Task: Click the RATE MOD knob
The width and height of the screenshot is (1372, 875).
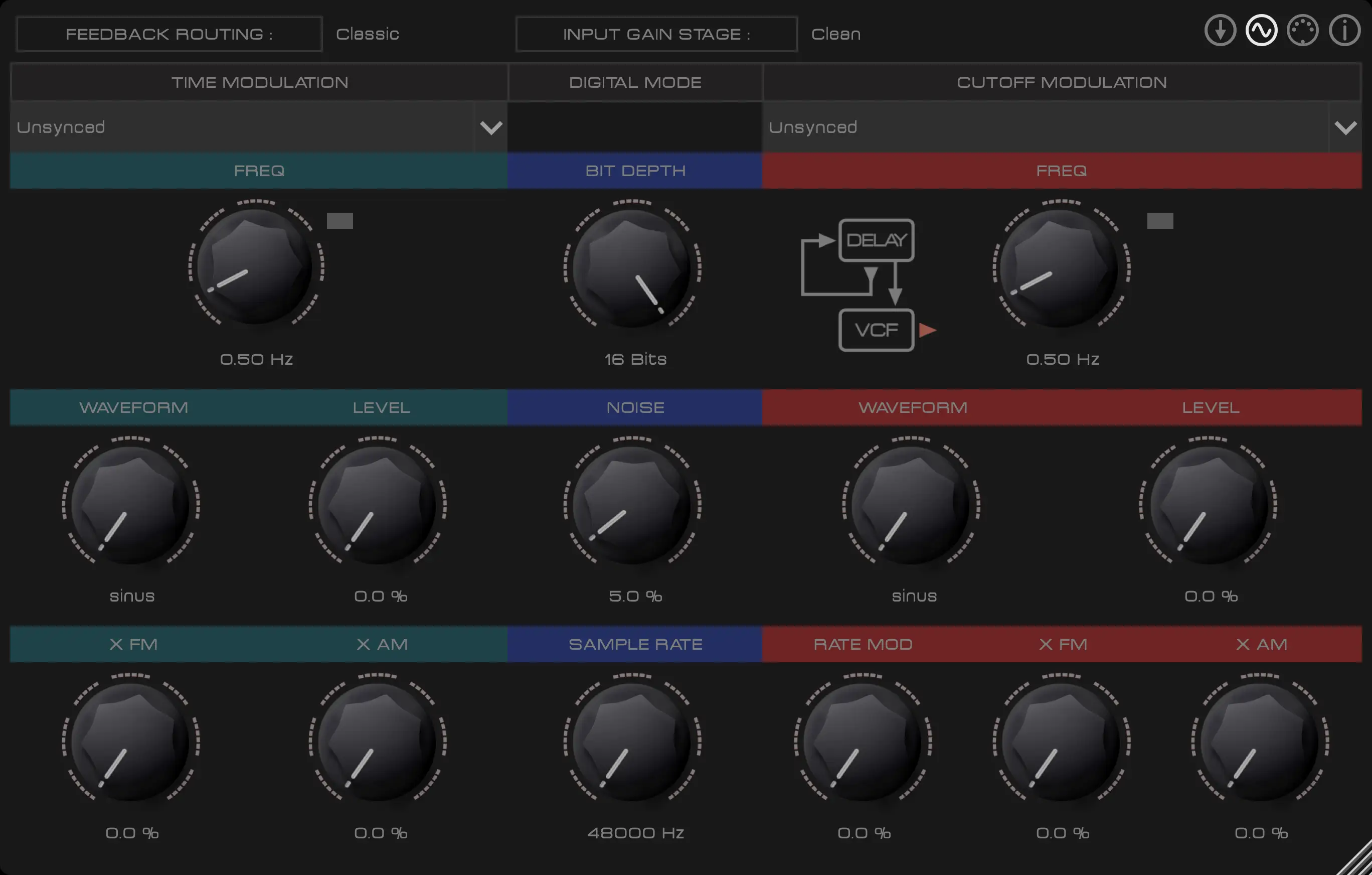Action: click(863, 741)
